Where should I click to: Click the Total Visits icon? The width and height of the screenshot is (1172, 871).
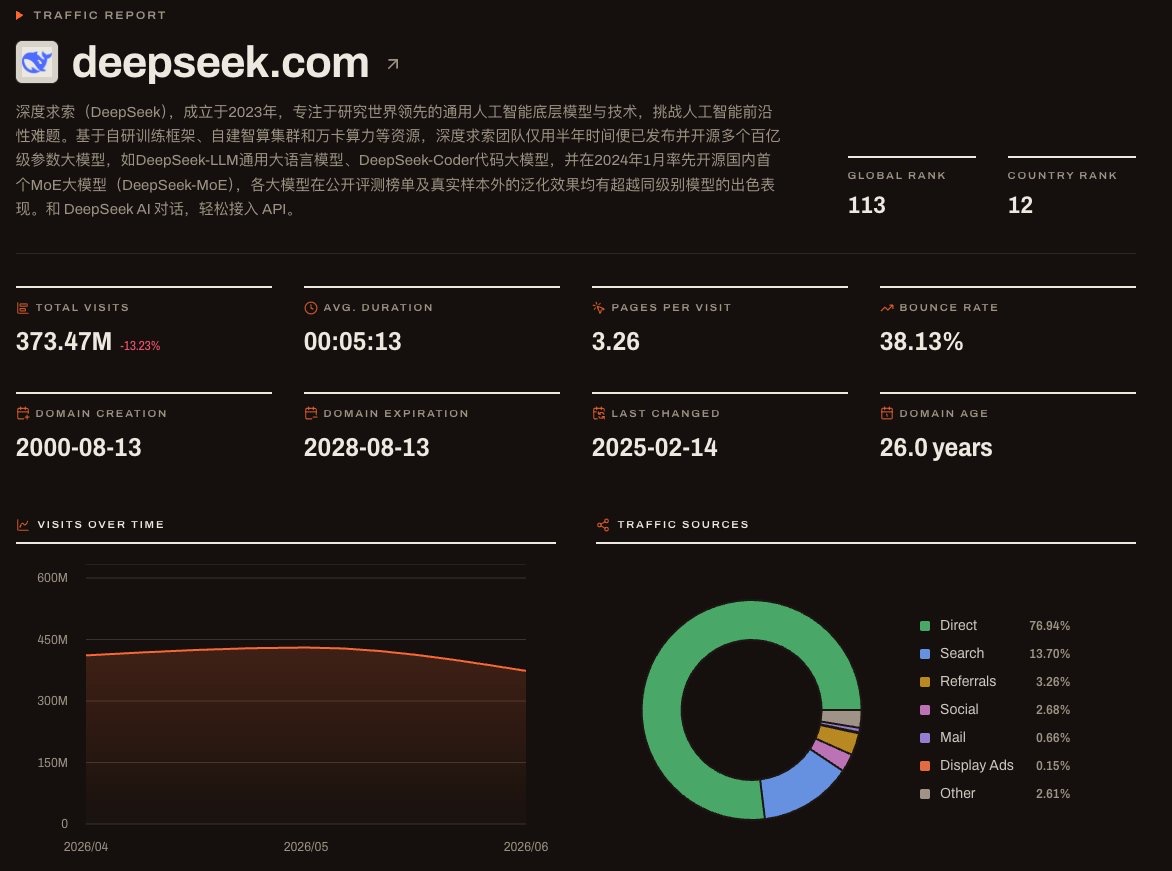(22, 308)
